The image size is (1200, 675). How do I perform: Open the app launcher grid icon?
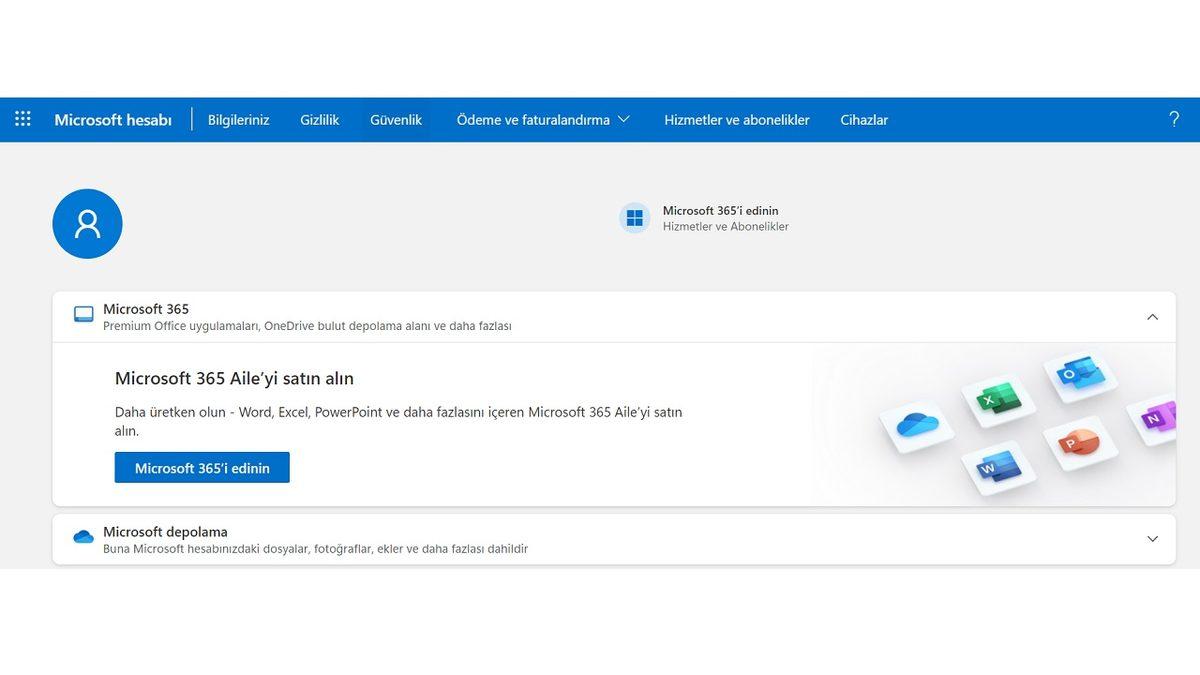click(22, 118)
